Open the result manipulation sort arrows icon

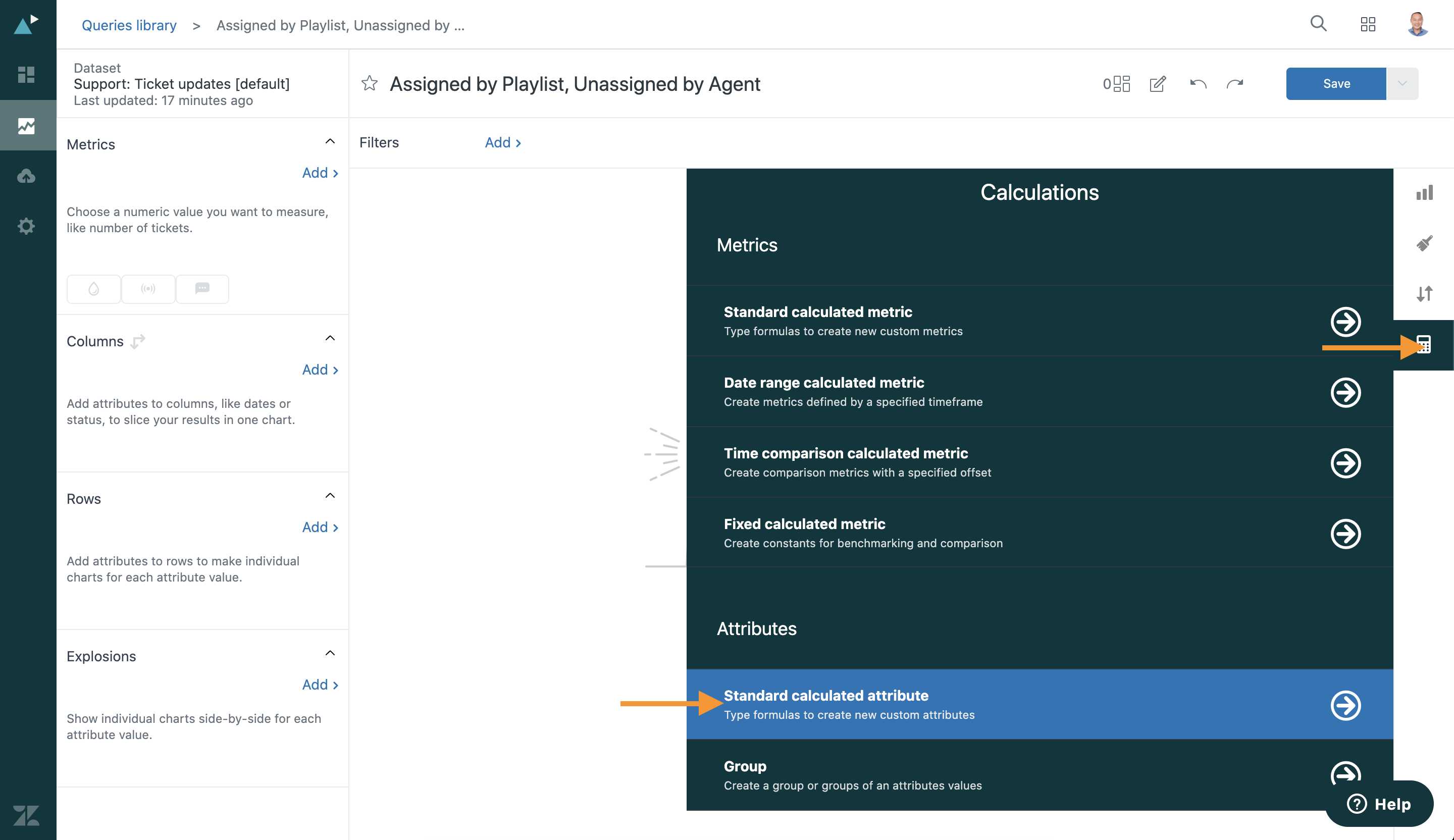(1424, 294)
